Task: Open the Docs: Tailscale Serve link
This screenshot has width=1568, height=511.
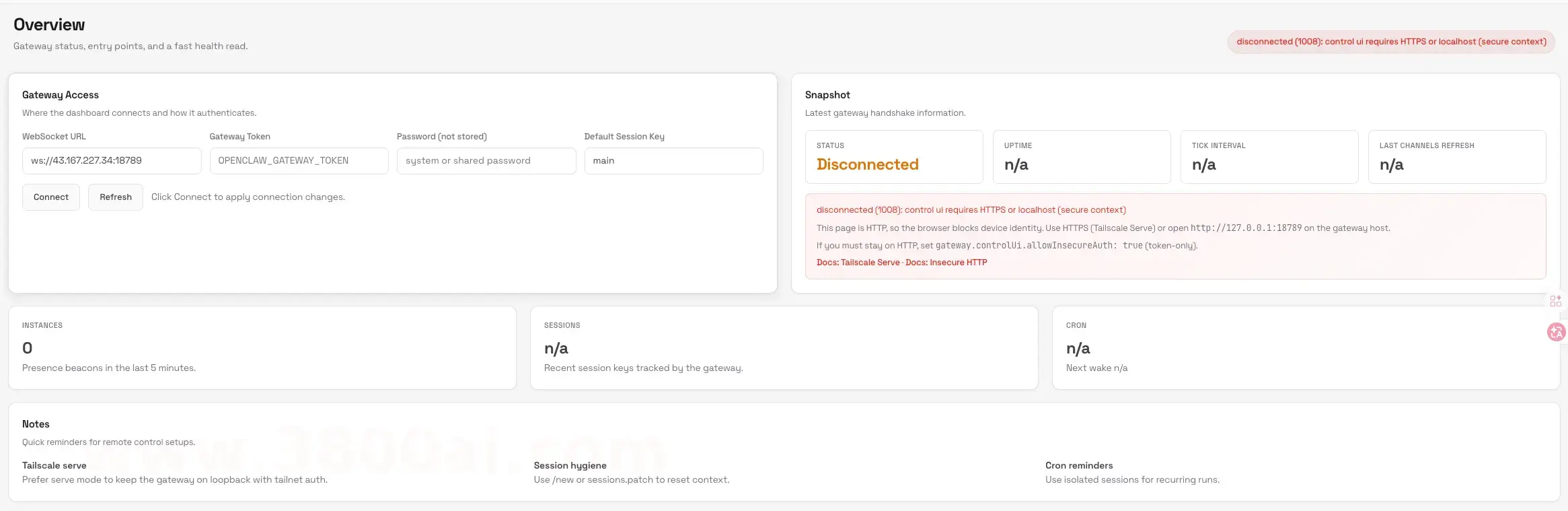Action: 858,263
